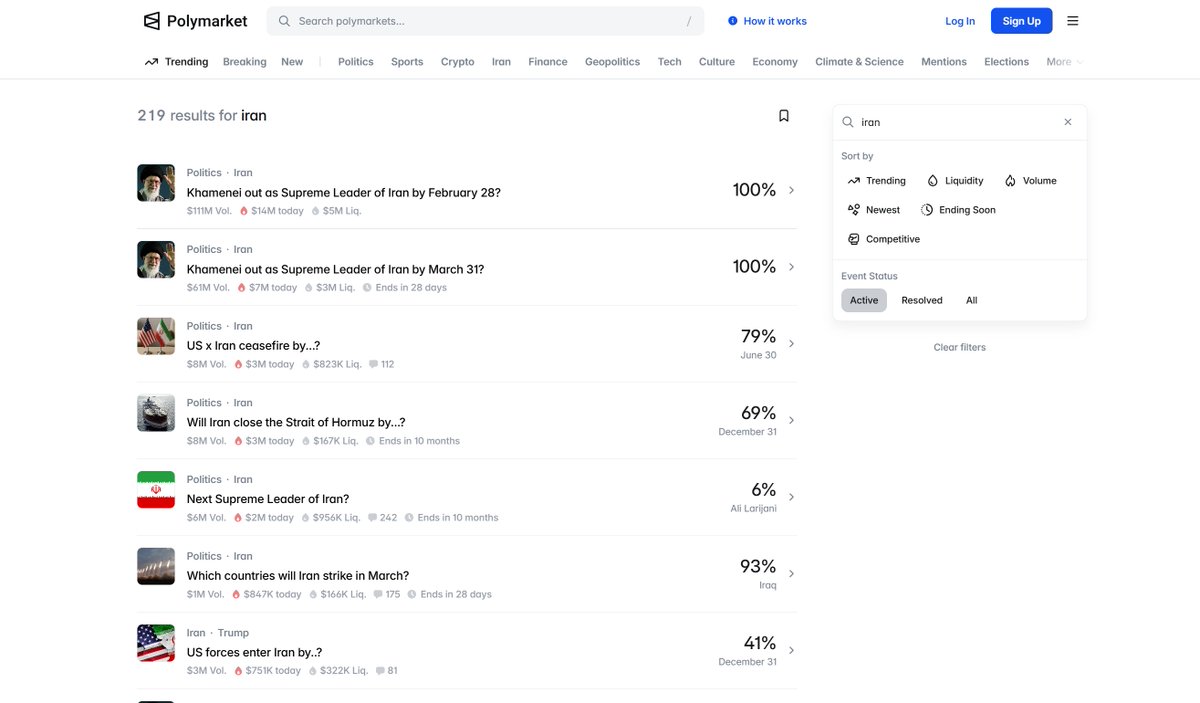Click the magnifier icon in filter panel
The width and height of the screenshot is (1200, 703).
point(848,122)
